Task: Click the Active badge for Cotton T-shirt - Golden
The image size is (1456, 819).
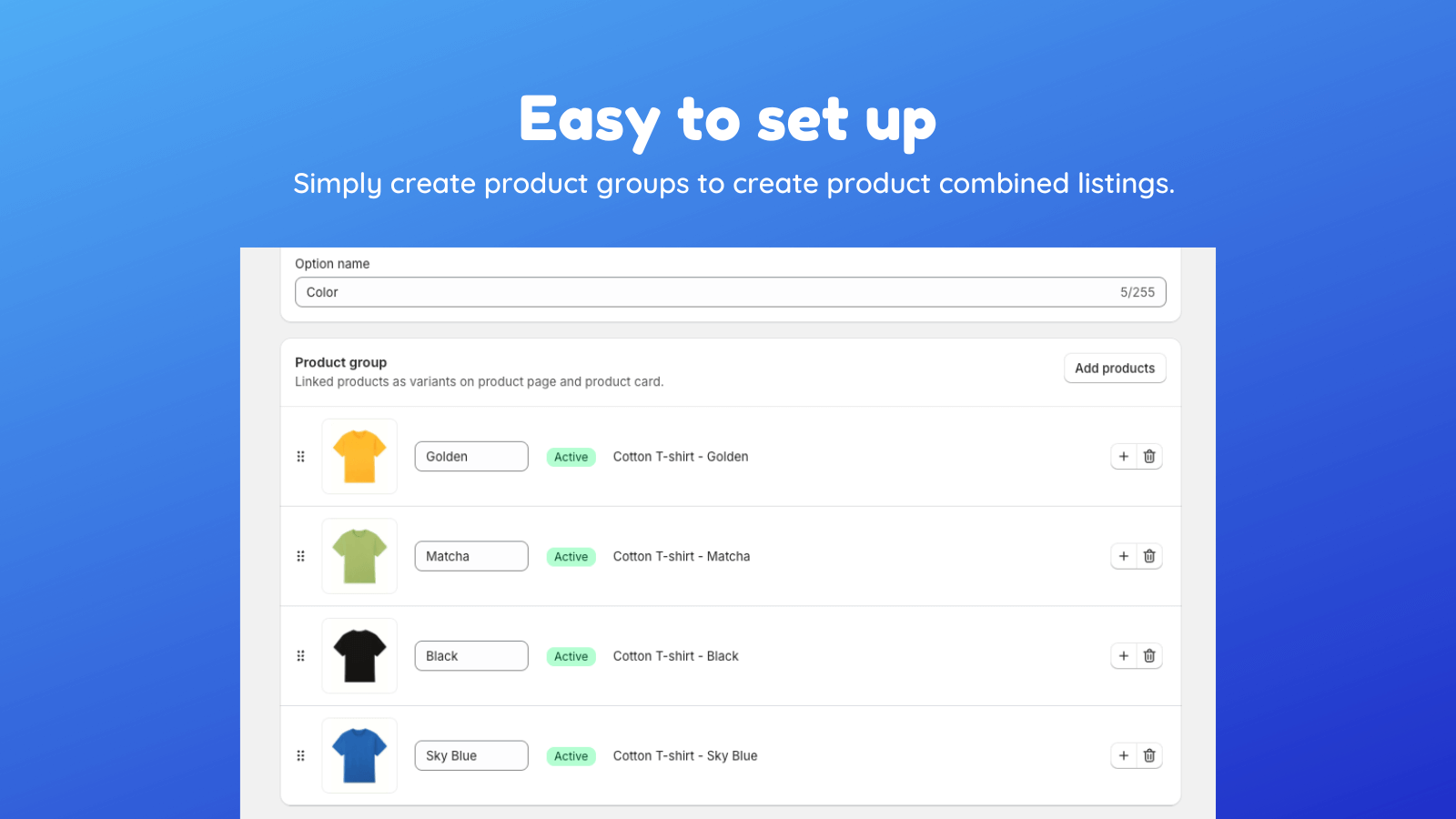Action: pyautogui.click(x=571, y=456)
